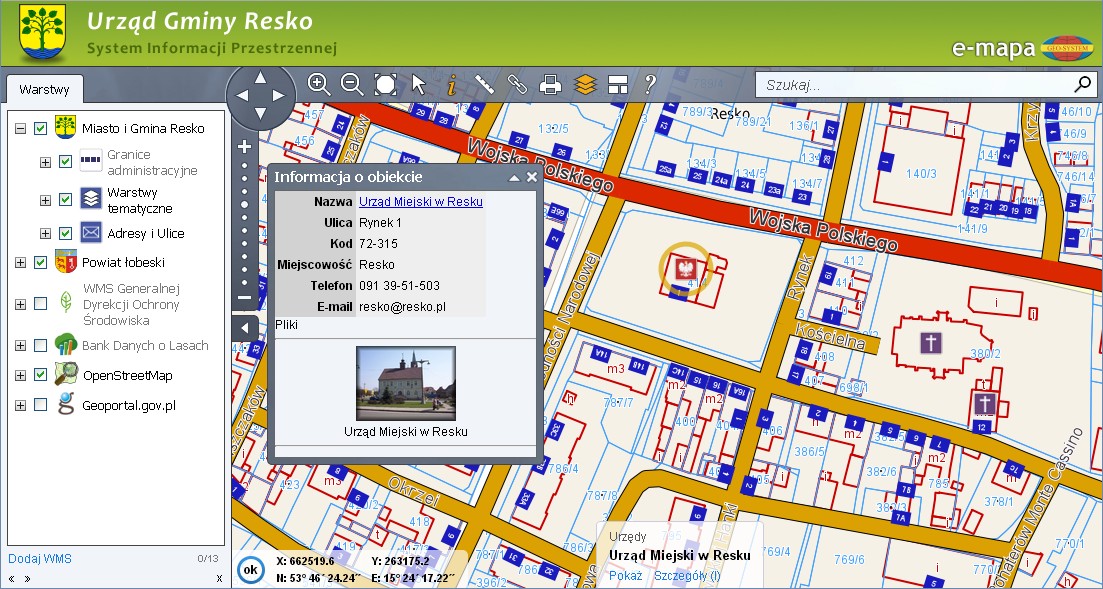Click the right double-arrow below Dodaj WMS

click(x=27, y=578)
